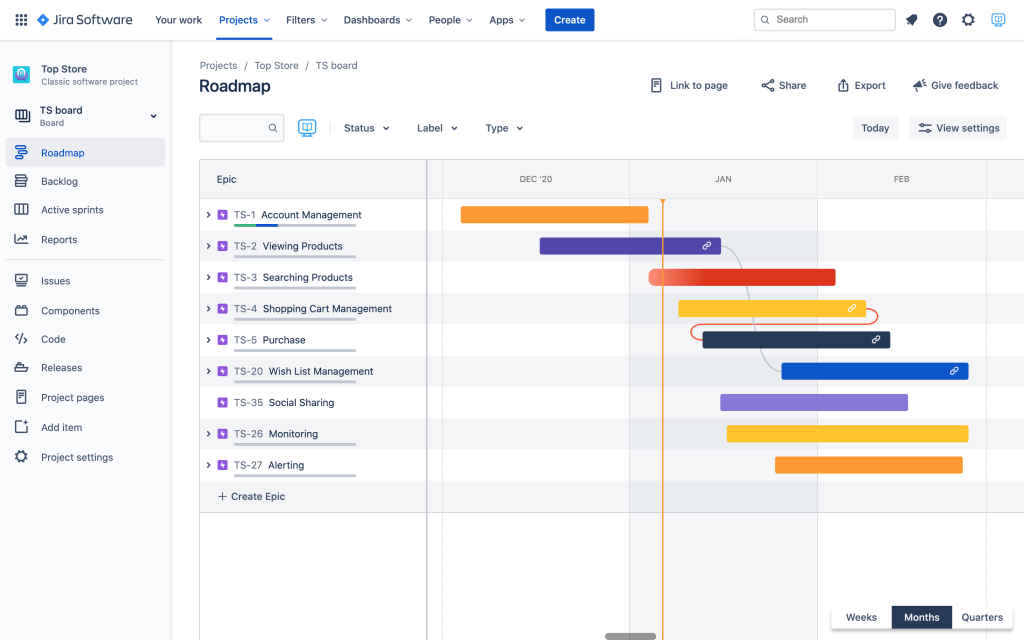This screenshot has width=1024, height=640.
Task: Open the TS board switcher dropdown
Action: pos(153,116)
